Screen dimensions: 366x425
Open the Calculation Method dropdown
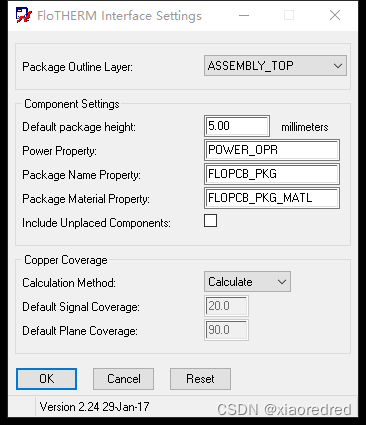247,282
